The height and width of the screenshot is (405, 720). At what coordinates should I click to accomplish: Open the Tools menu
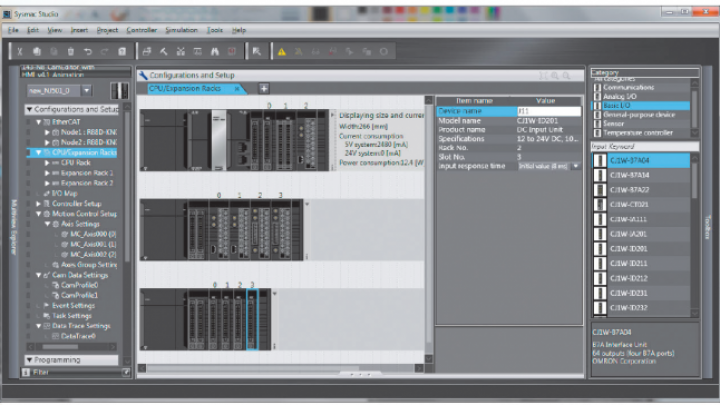(214, 30)
